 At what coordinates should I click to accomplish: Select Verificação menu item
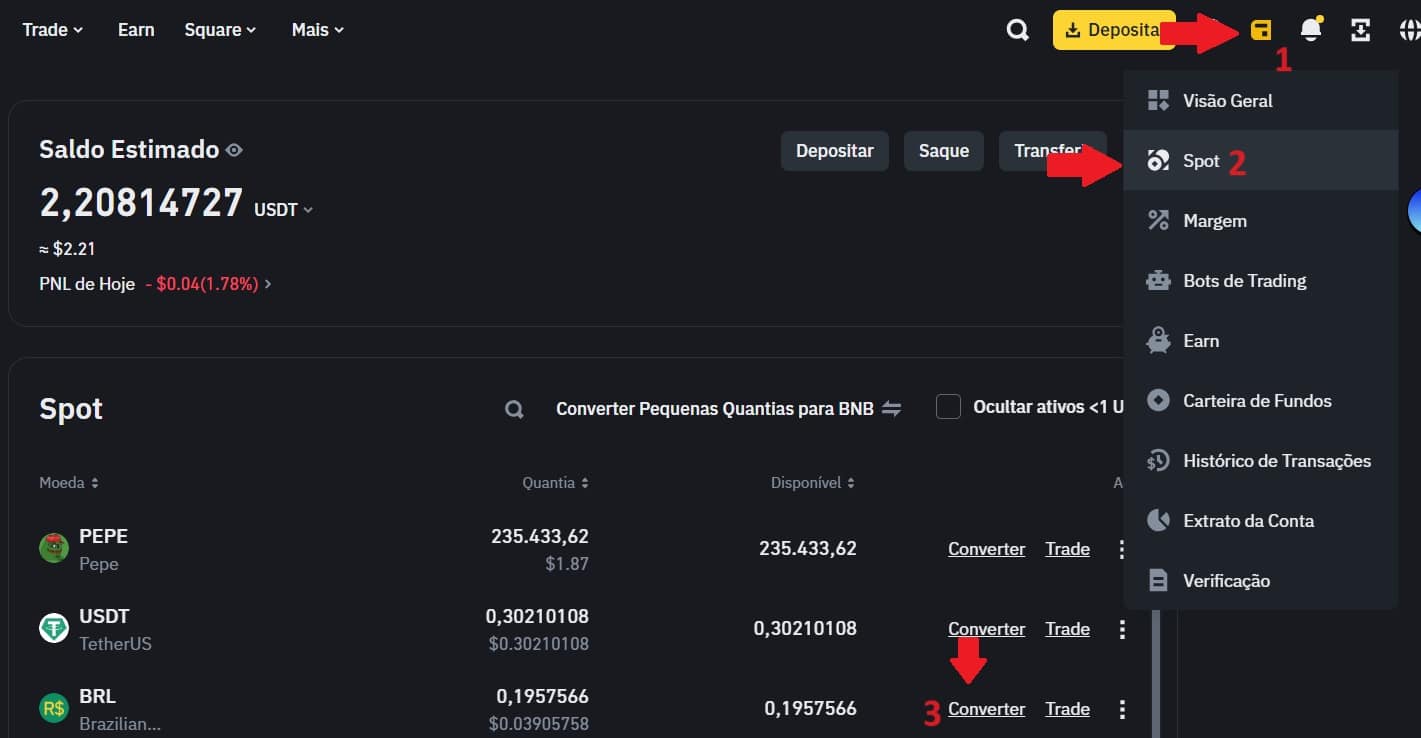(1261, 580)
